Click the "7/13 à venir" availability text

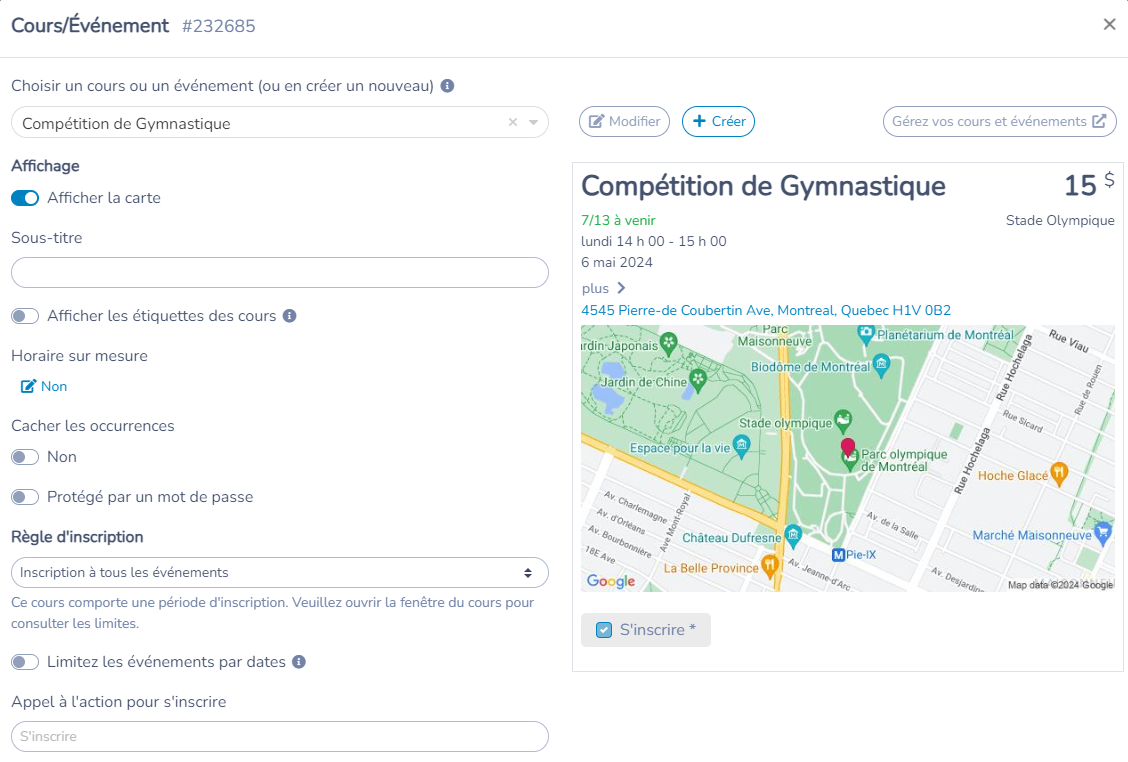618,220
